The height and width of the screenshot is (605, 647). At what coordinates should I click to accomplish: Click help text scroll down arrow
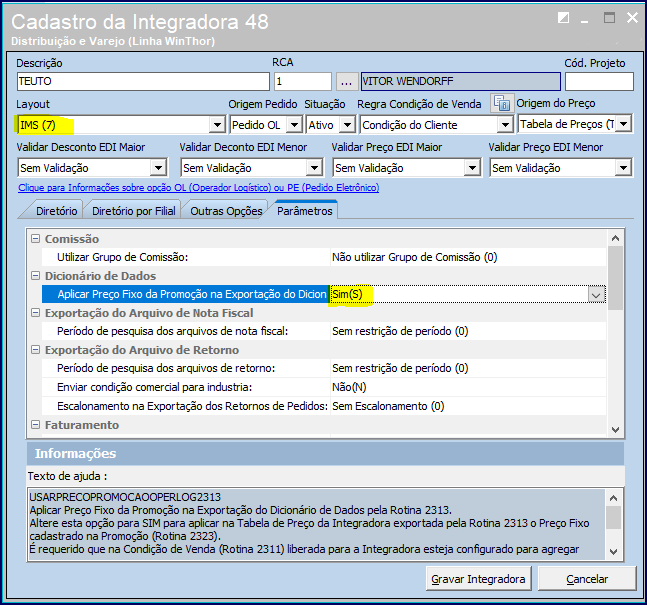614,552
